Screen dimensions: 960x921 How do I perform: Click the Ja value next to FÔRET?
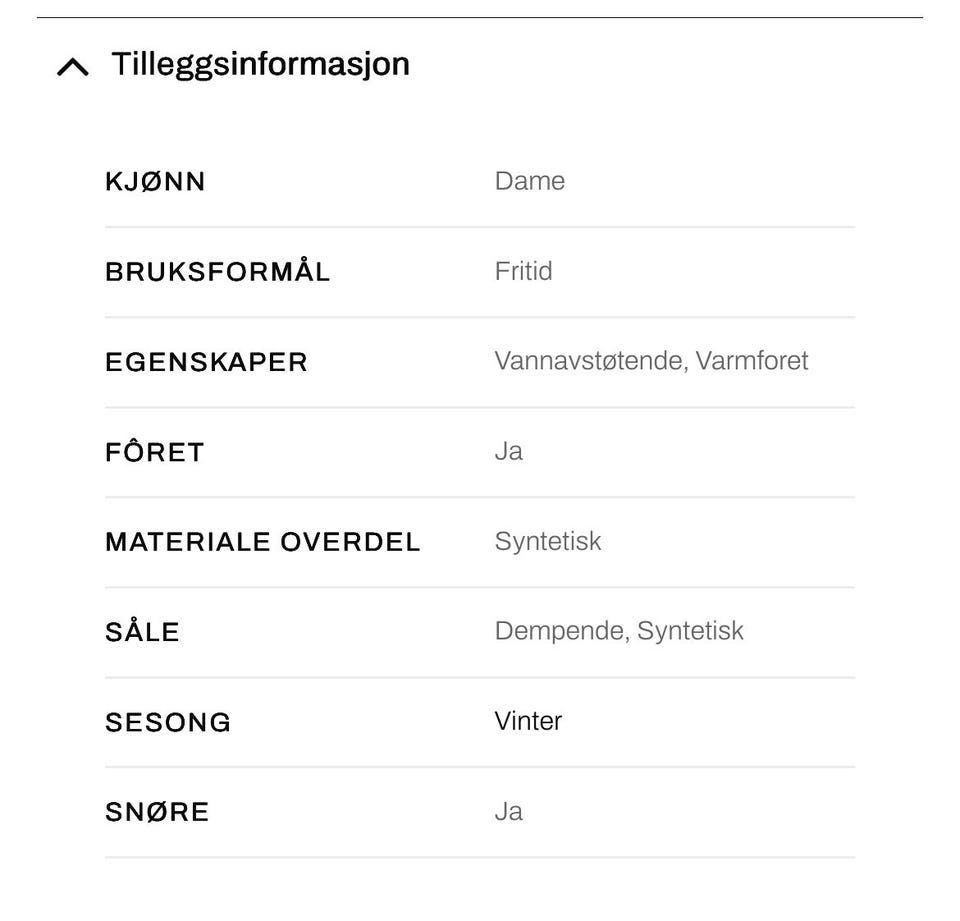[x=509, y=451]
